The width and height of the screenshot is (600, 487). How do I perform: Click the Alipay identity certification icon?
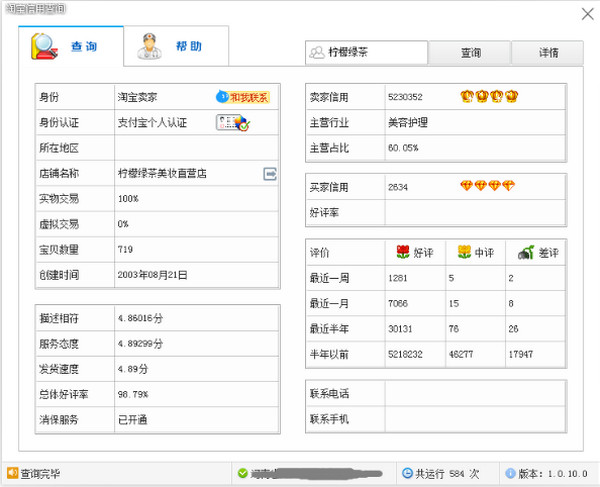233,123
